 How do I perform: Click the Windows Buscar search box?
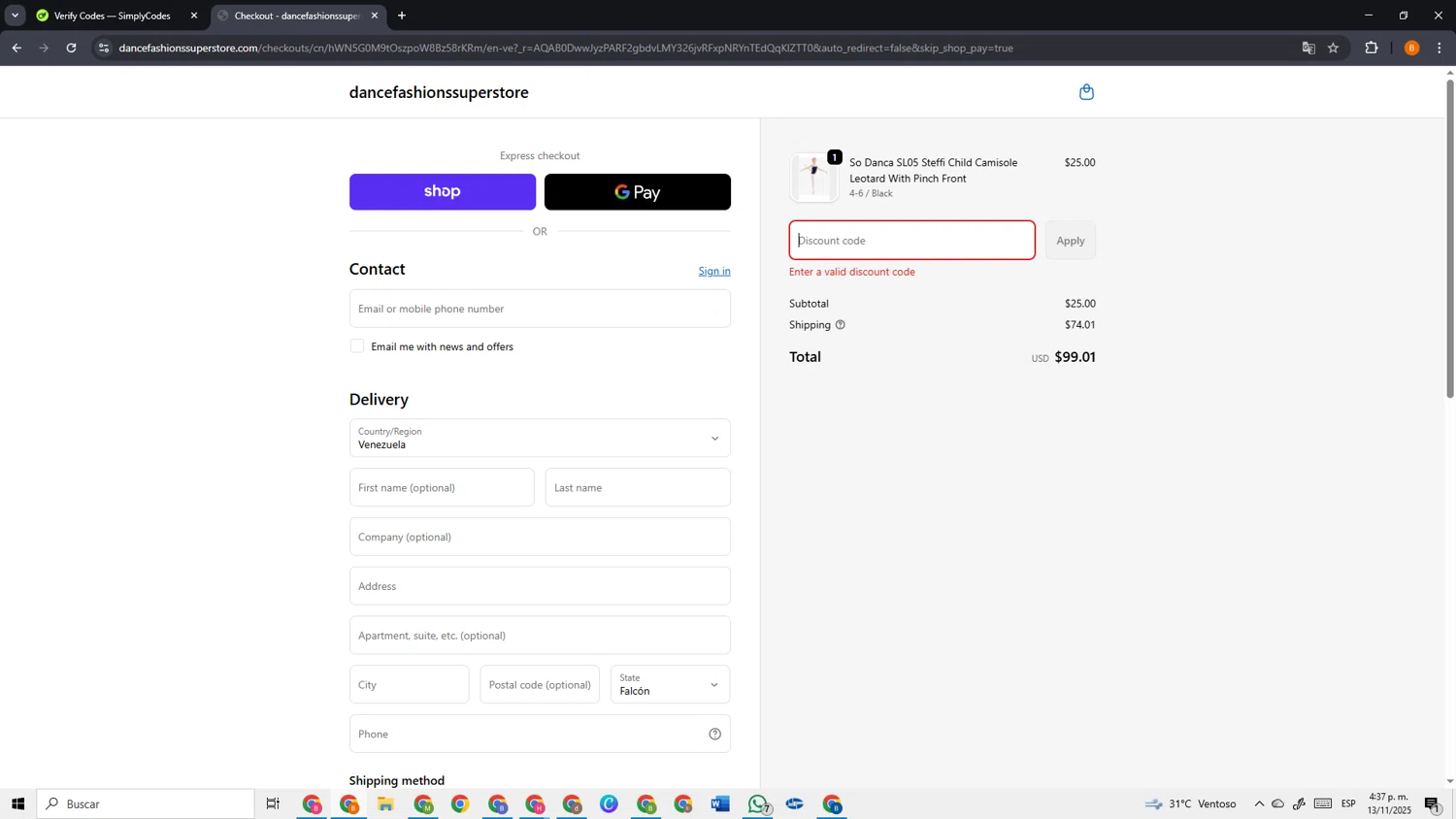pos(146,803)
